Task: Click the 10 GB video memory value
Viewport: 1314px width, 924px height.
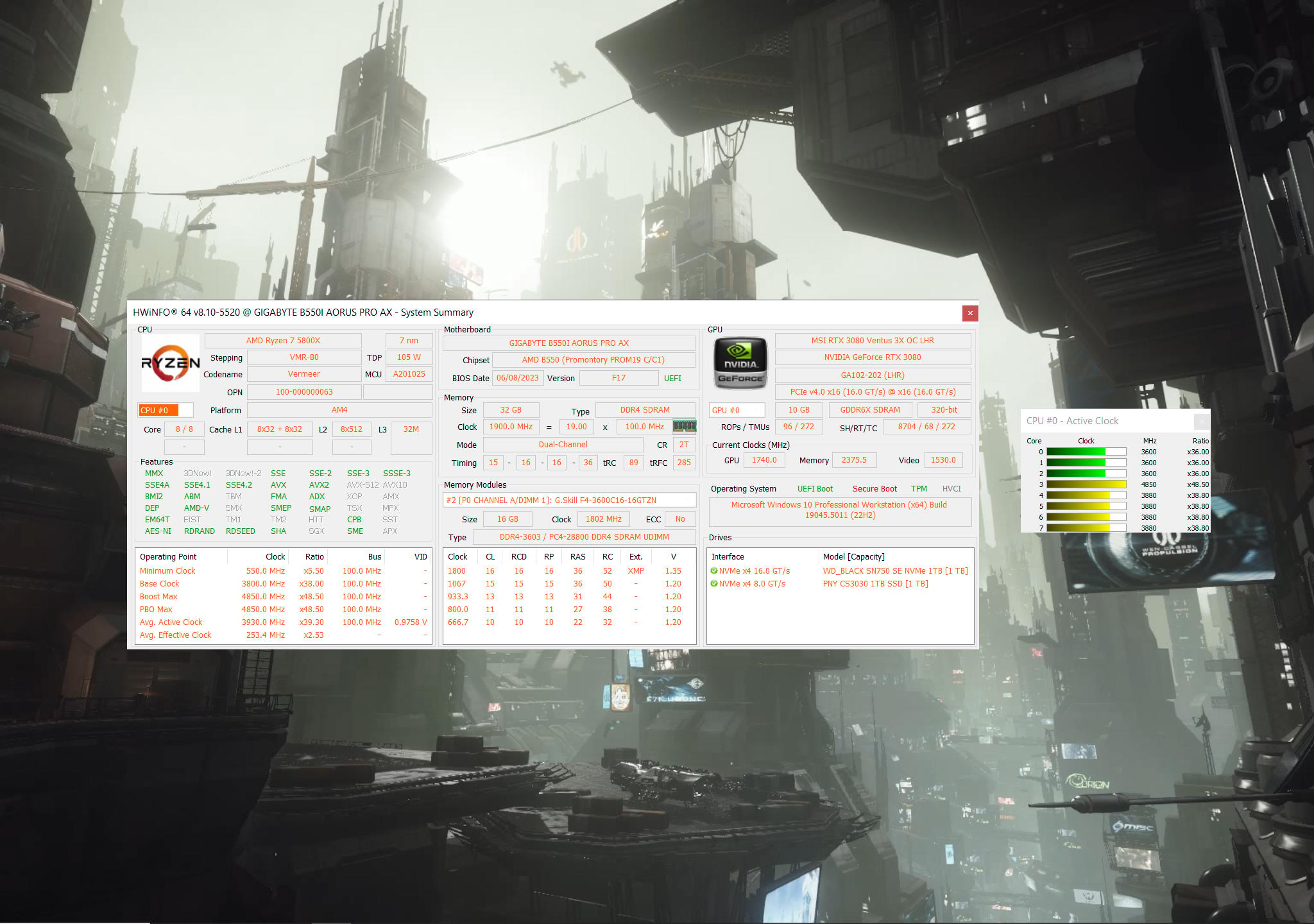Action: (x=799, y=410)
